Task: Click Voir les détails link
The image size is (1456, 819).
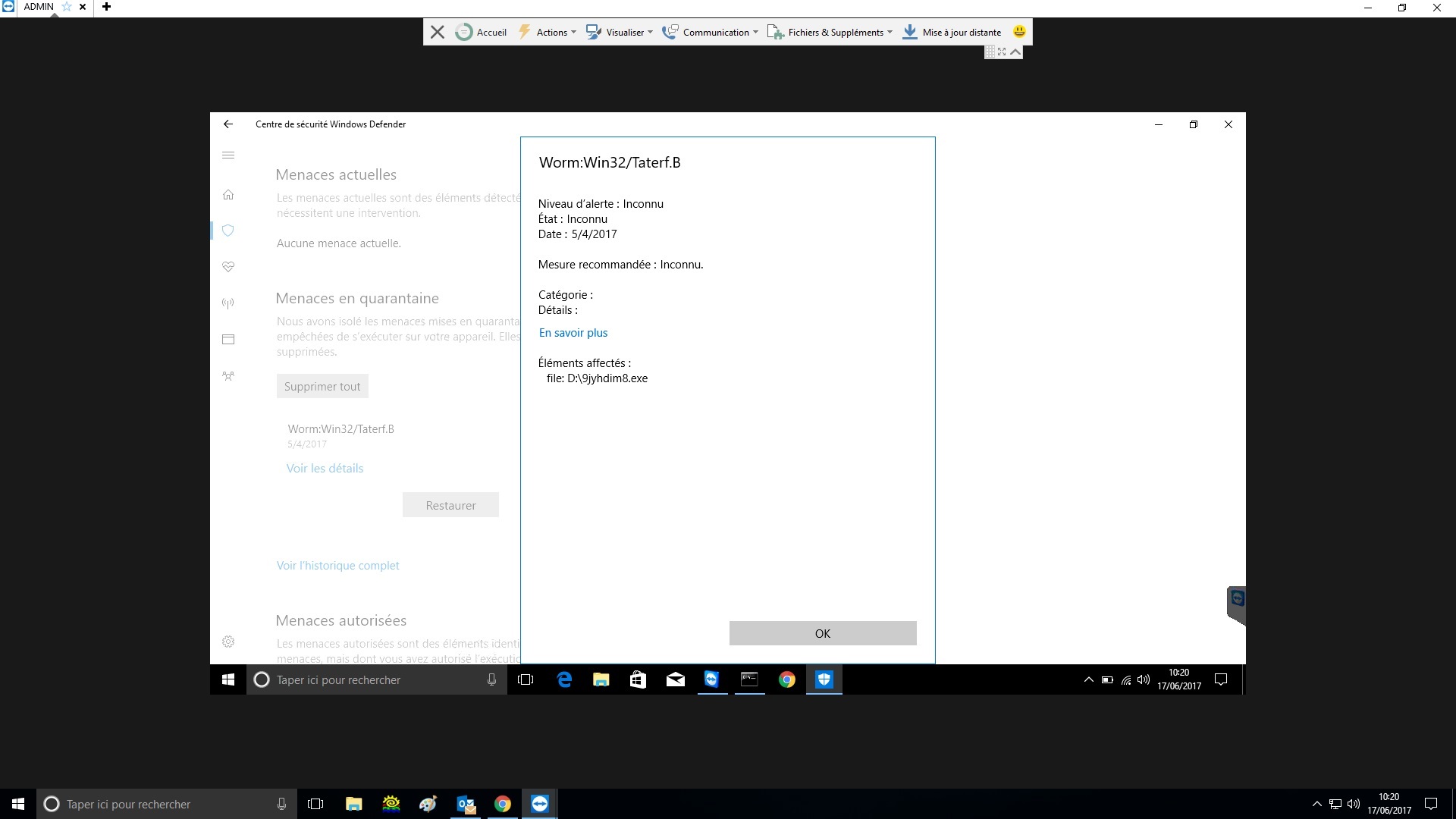Action: (x=325, y=469)
